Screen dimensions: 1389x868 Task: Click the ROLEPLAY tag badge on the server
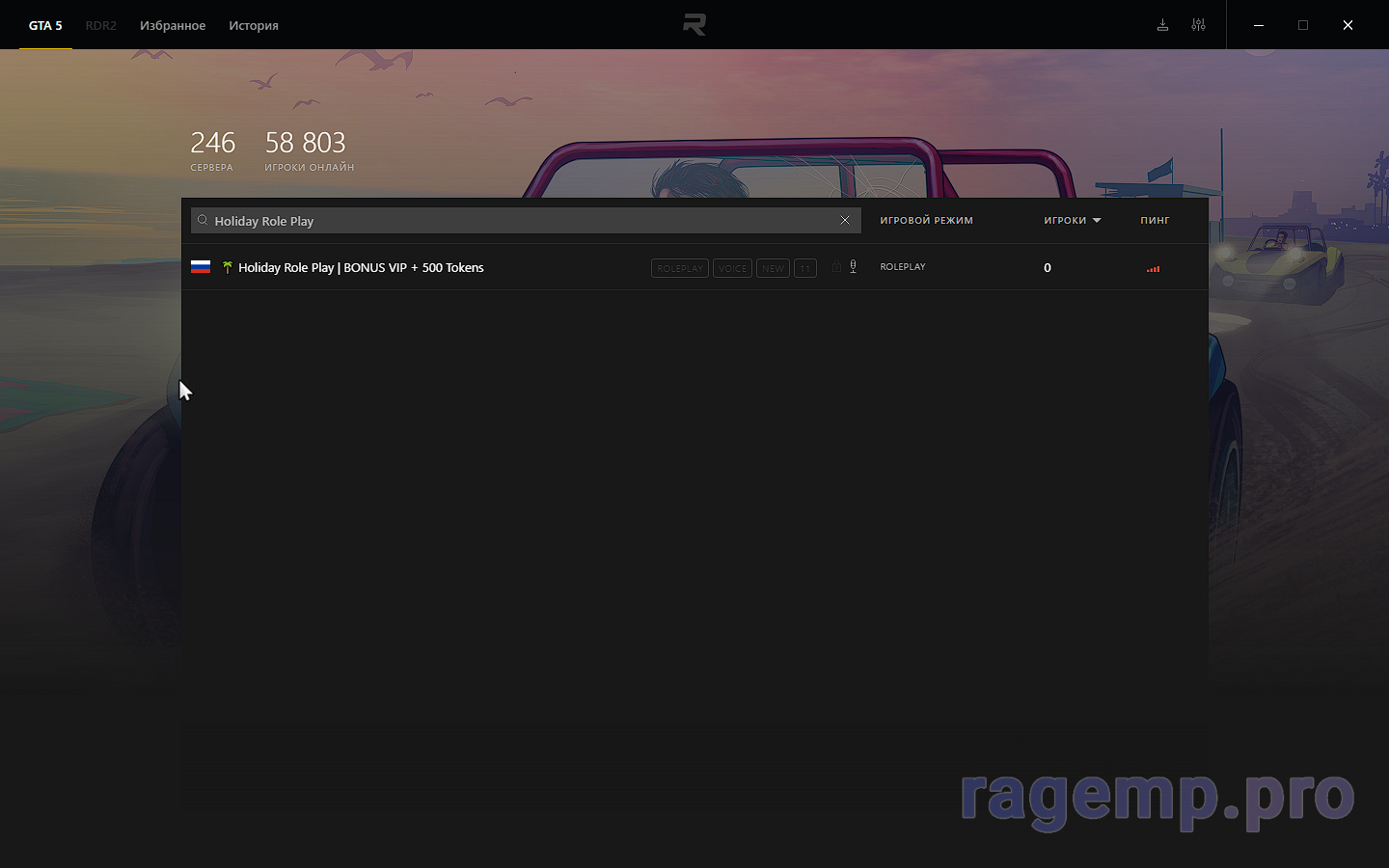(x=680, y=268)
